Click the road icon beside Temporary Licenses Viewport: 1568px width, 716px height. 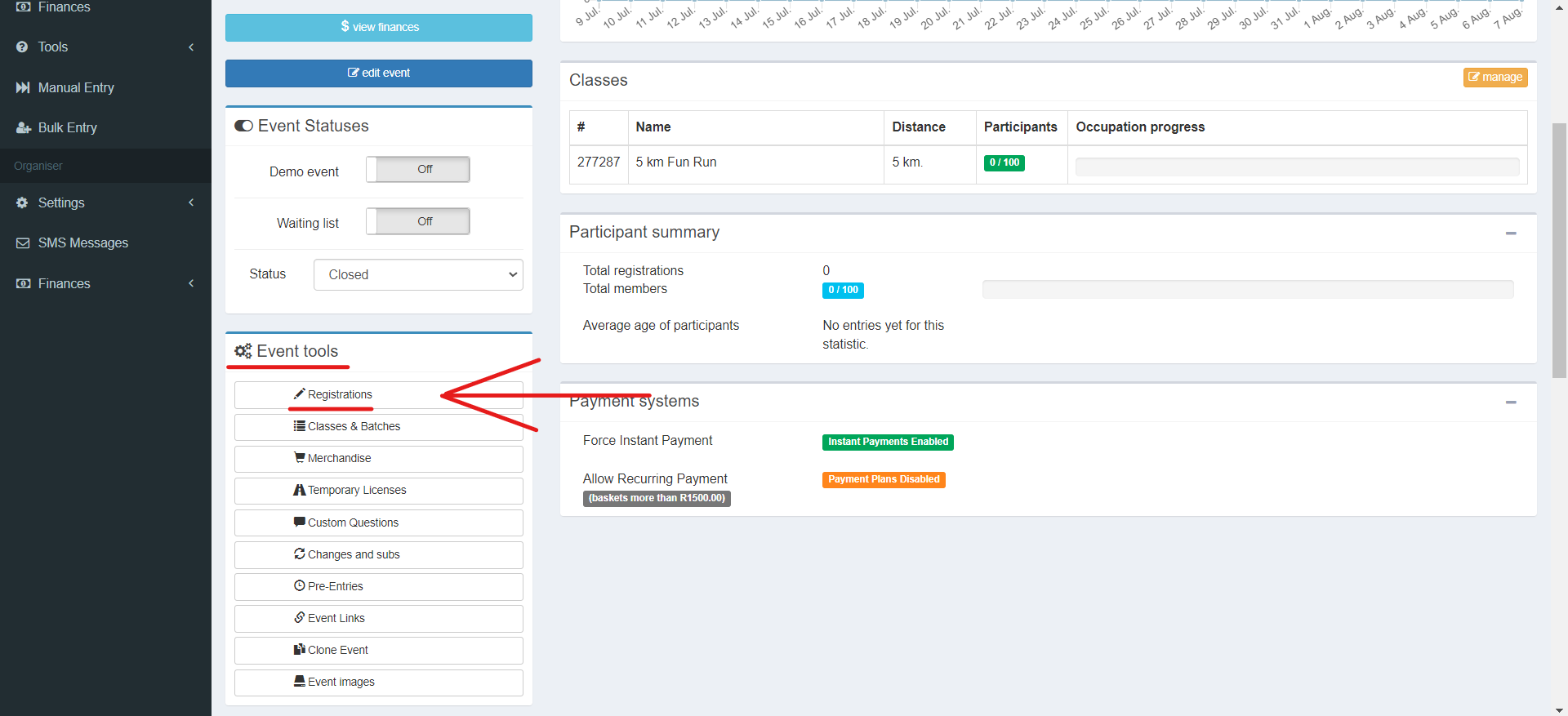tap(300, 490)
